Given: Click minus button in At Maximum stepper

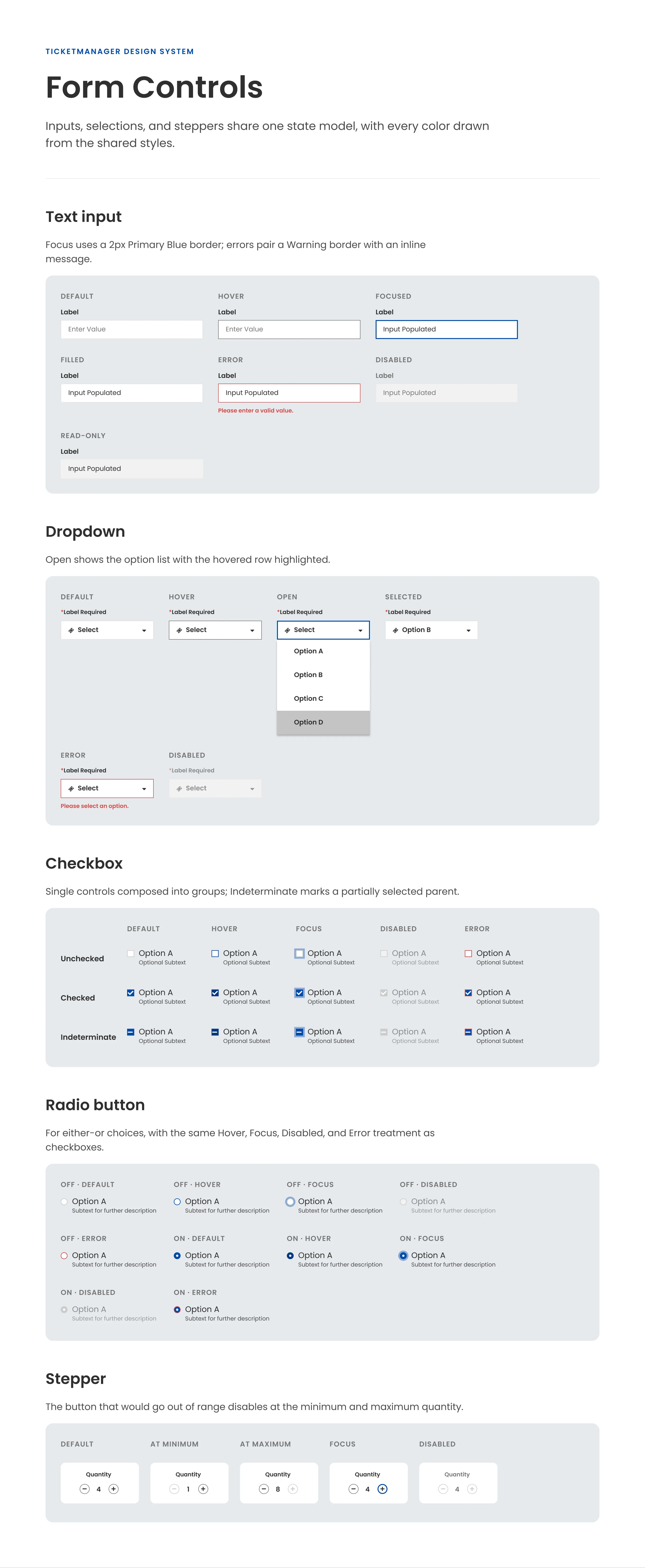Looking at the screenshot, I should click(264, 1489).
